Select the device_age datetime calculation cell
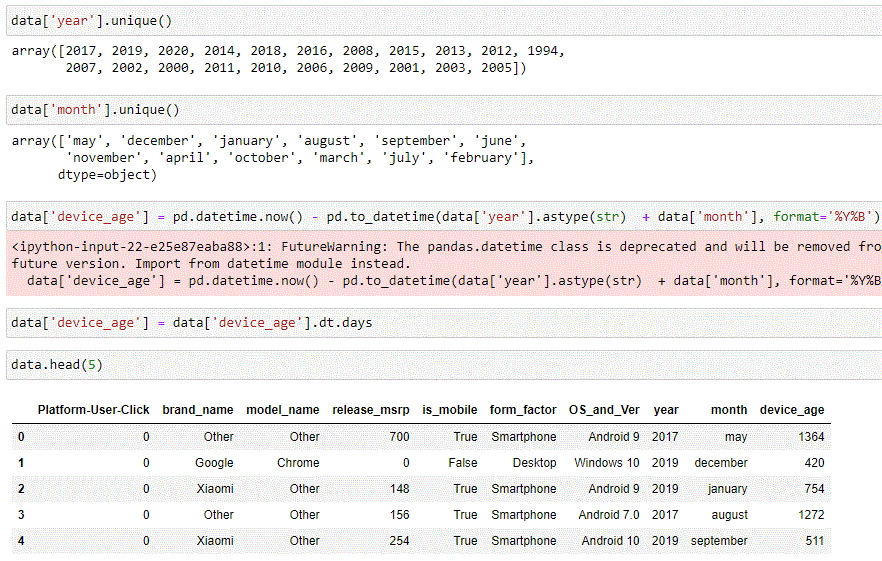The width and height of the screenshot is (882, 561). [444, 217]
